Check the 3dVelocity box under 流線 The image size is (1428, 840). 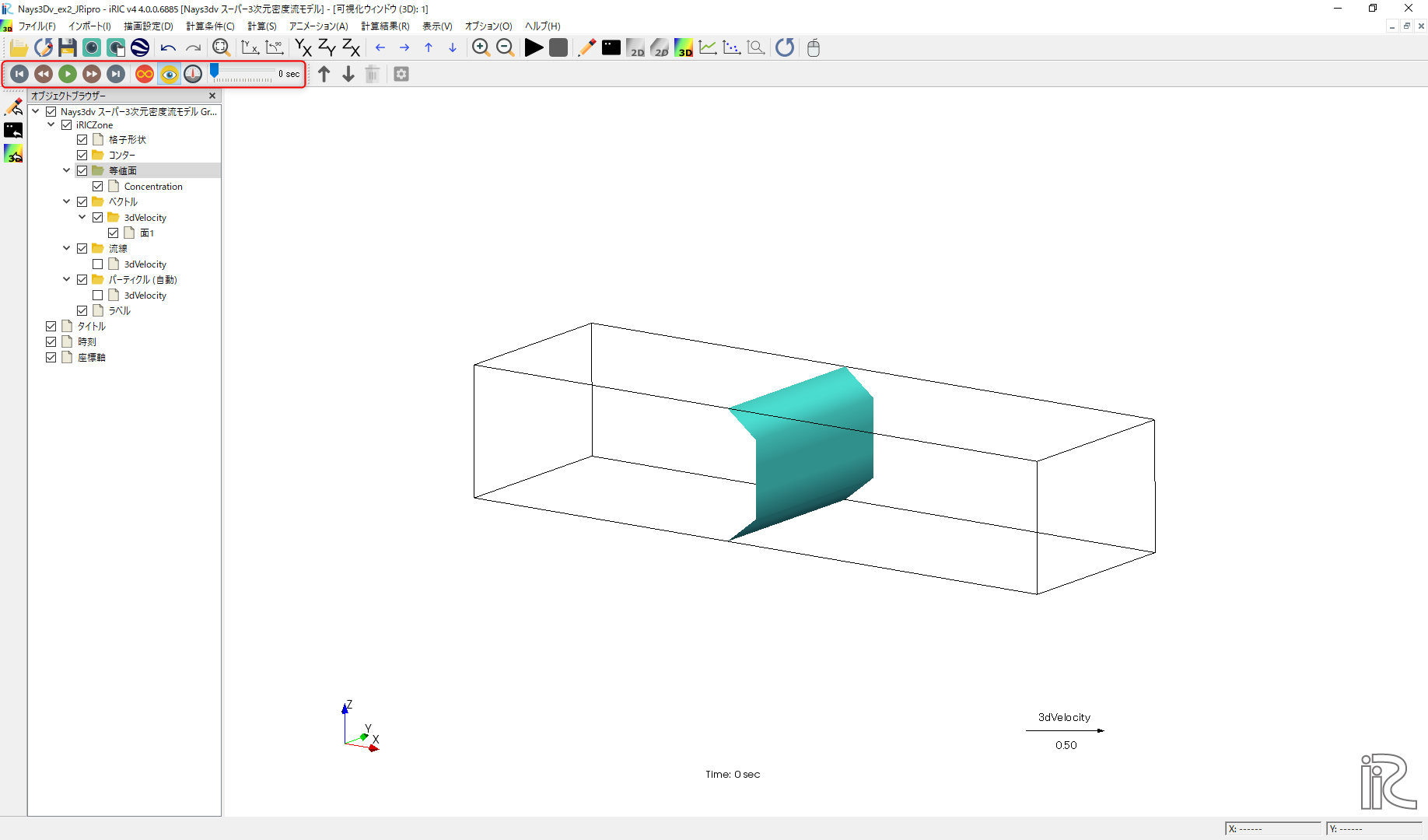(98, 264)
